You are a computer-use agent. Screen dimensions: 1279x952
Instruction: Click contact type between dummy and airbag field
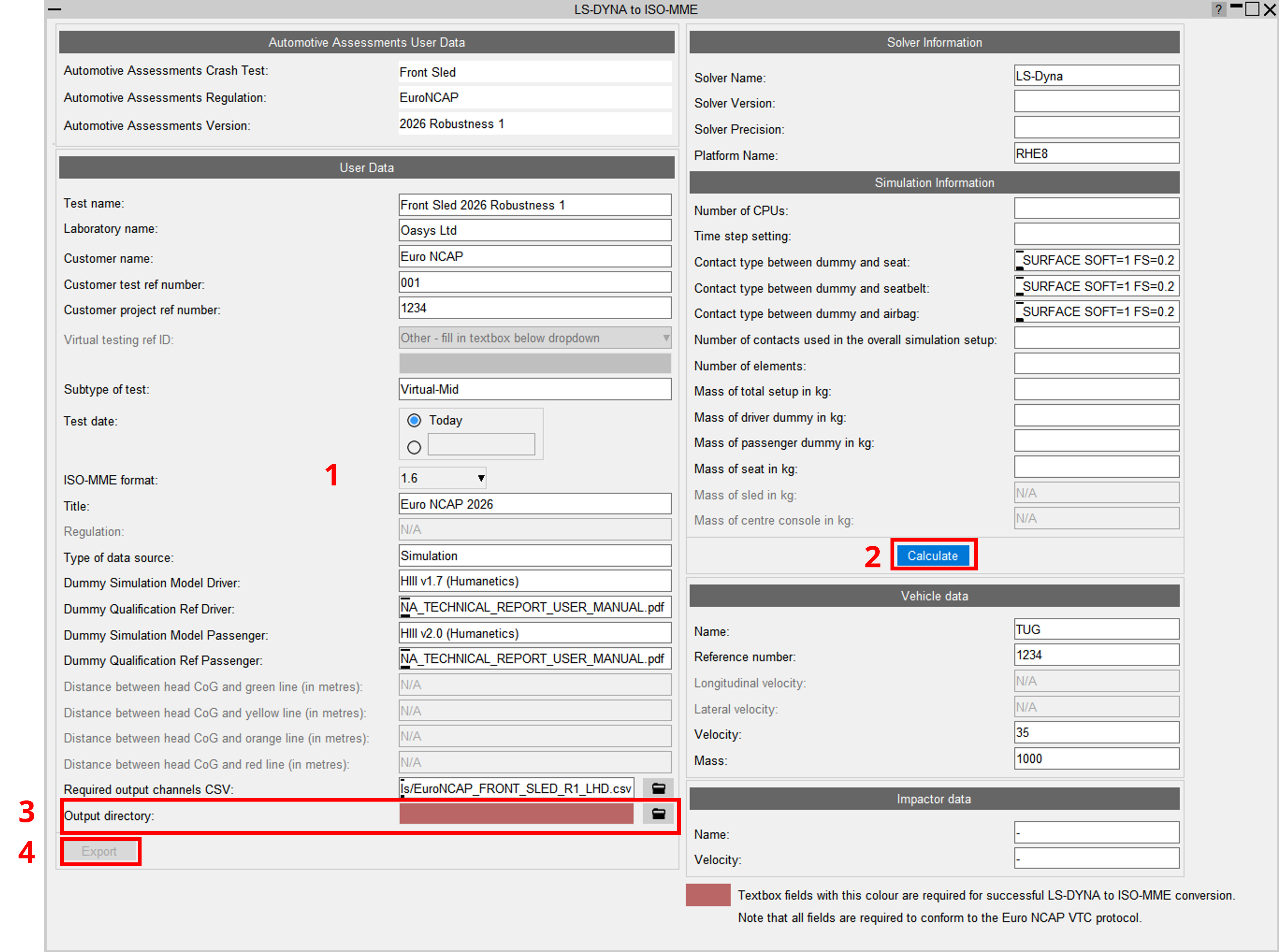pyautogui.click(x=1097, y=311)
